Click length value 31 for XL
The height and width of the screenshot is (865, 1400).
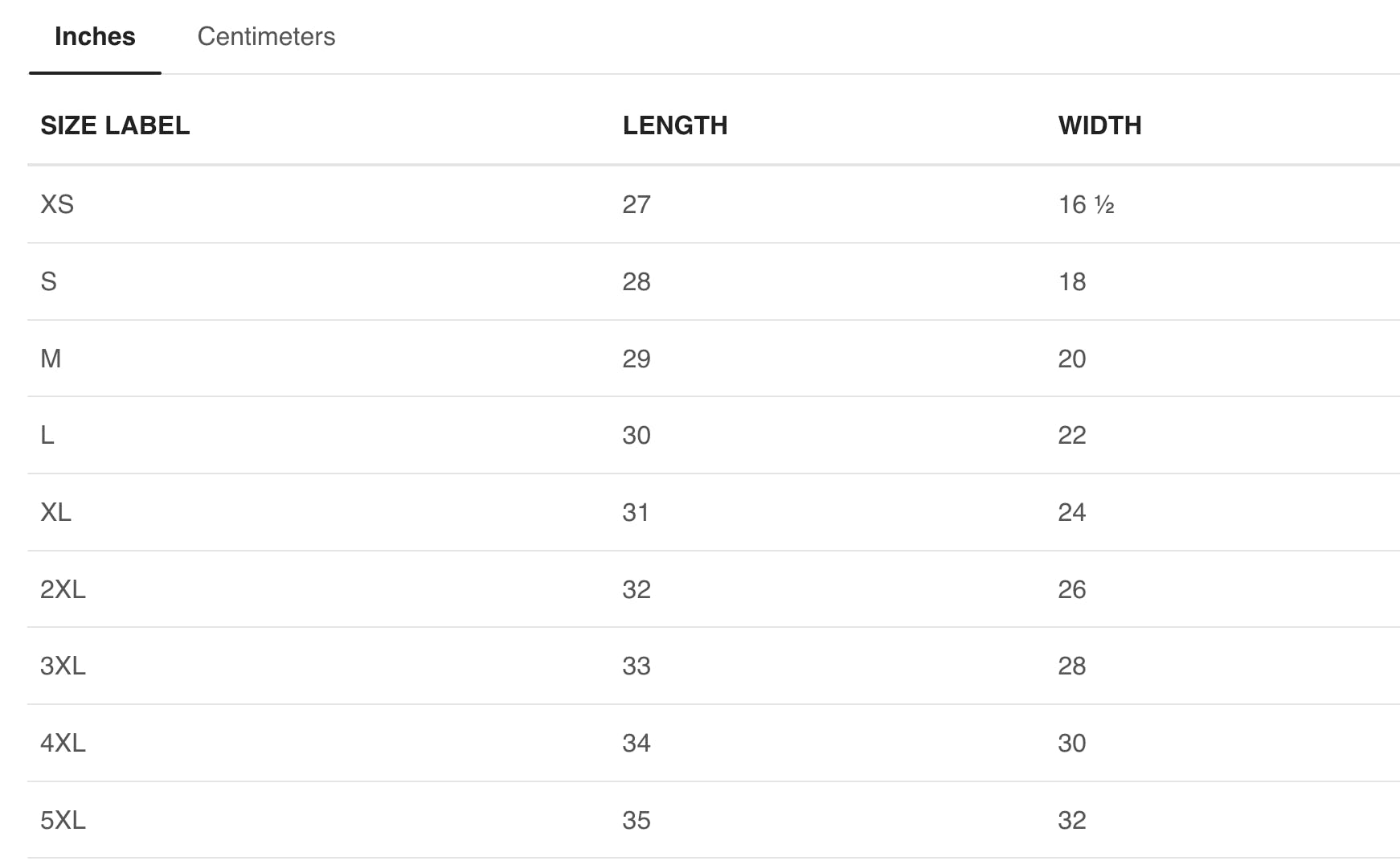[x=635, y=512]
